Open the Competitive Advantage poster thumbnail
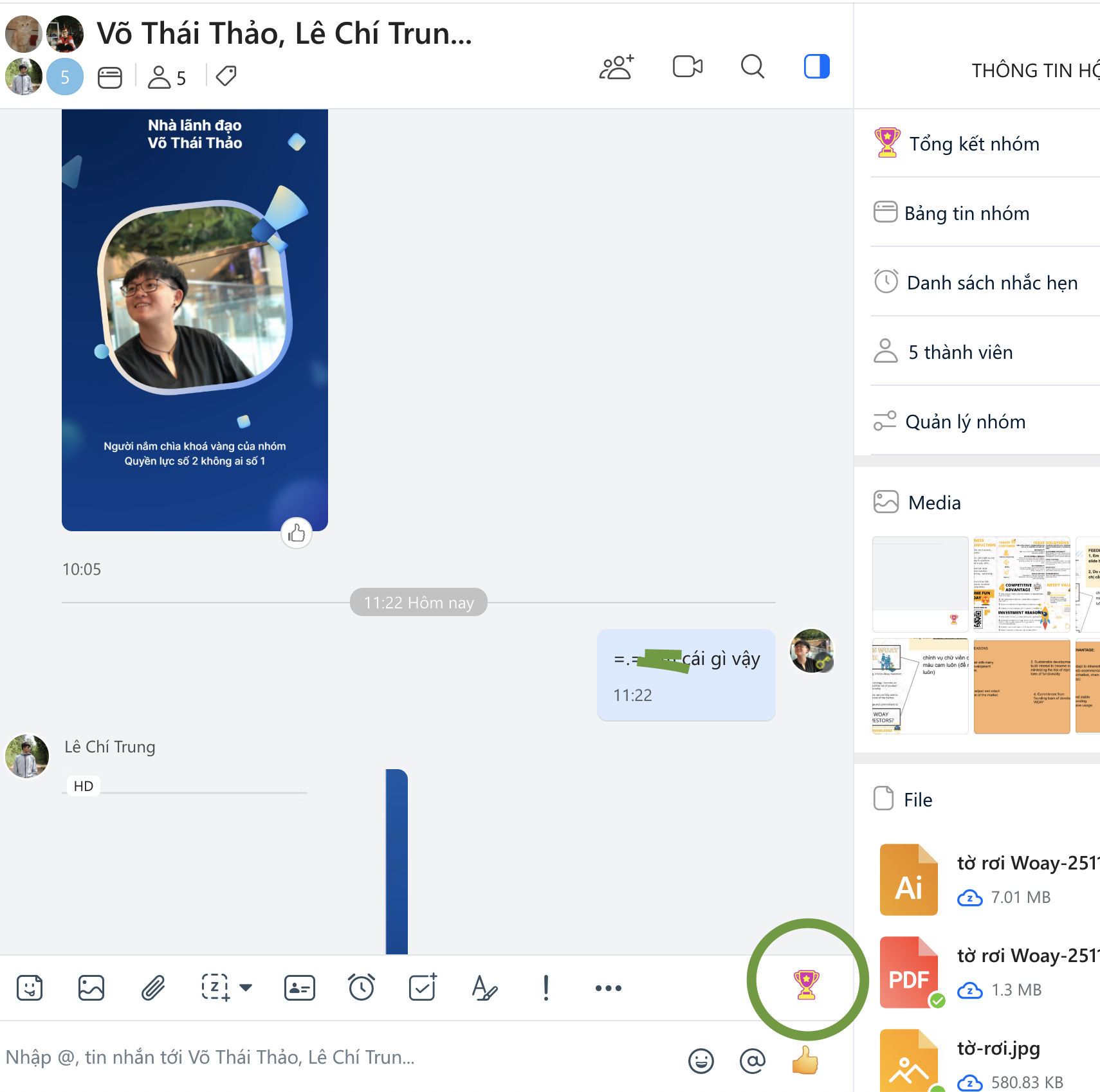 tap(1022, 585)
